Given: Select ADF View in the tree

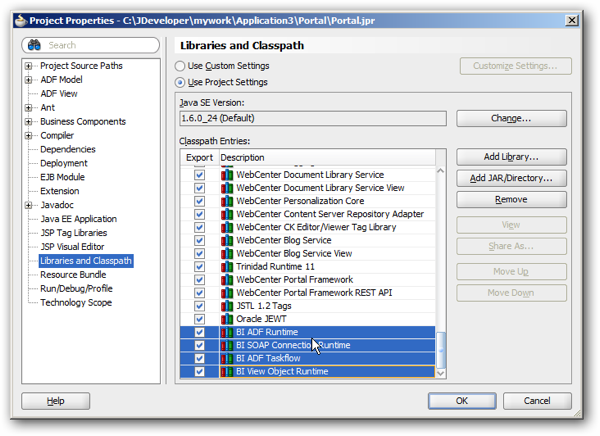Looking at the screenshot, I should coord(59,94).
